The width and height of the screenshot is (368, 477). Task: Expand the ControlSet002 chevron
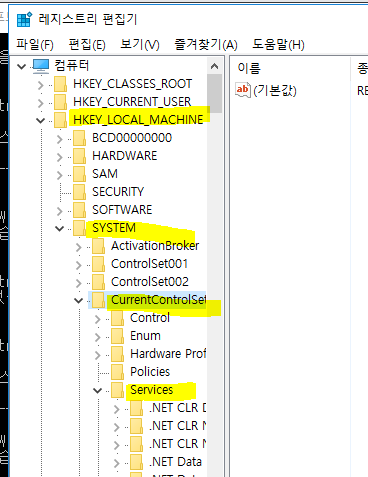pos(79,283)
